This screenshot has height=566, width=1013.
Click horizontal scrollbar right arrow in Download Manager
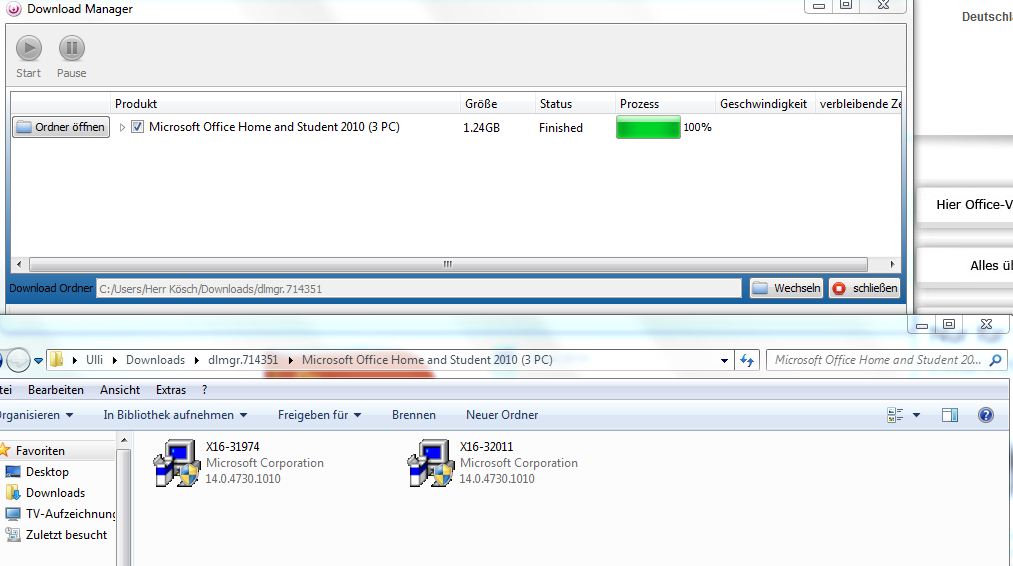[x=892, y=264]
